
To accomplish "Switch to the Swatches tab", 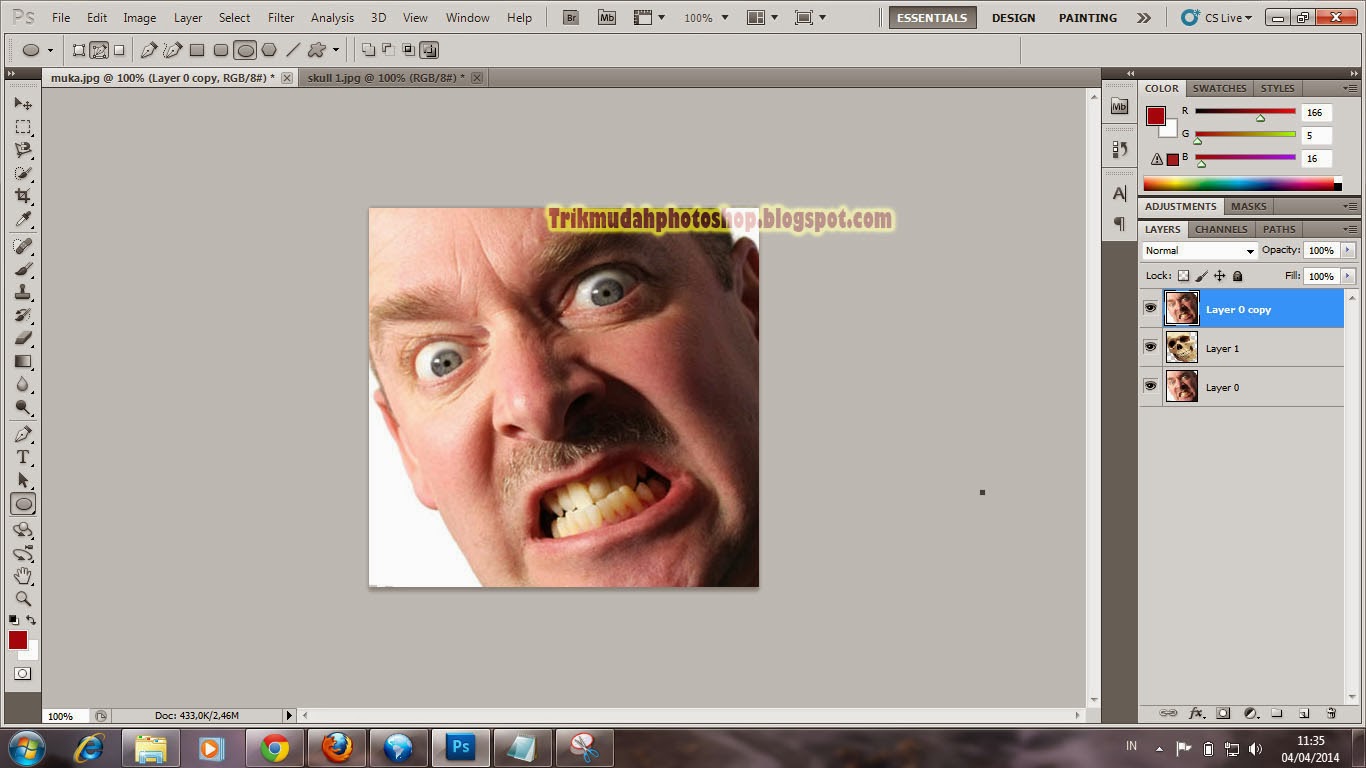I will [1219, 88].
